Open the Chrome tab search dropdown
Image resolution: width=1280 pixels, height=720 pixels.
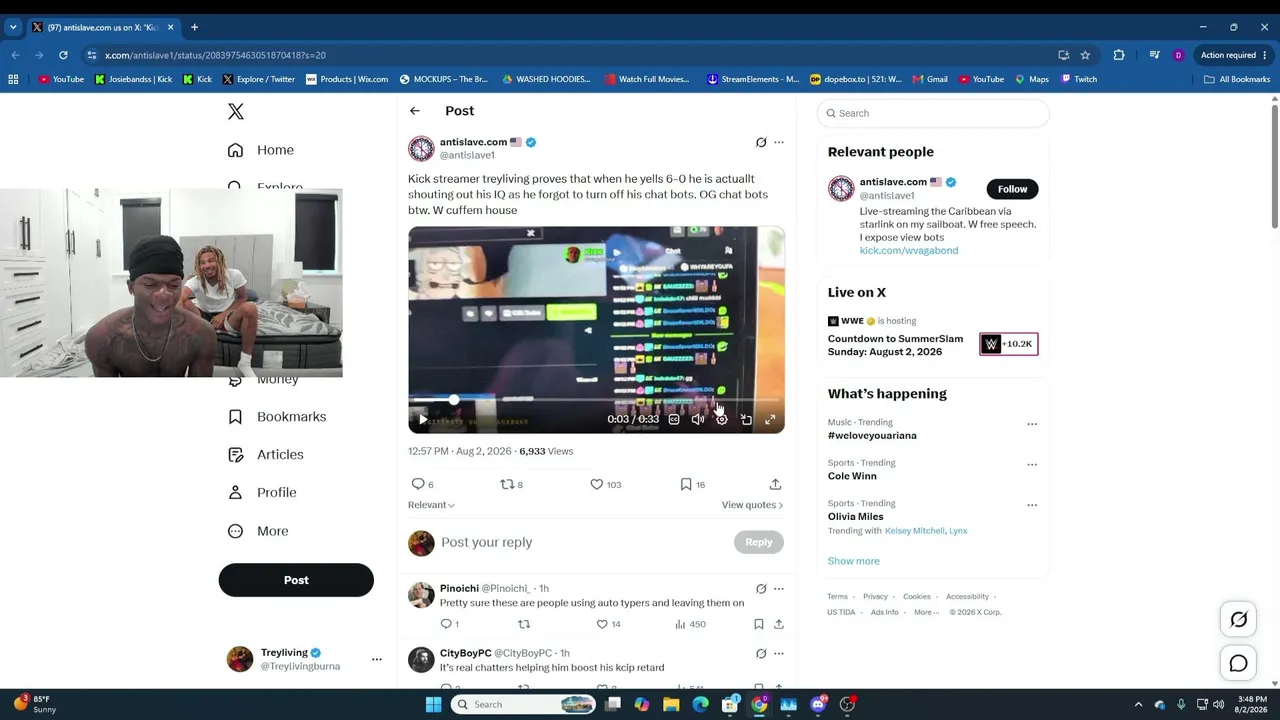tap(13, 27)
